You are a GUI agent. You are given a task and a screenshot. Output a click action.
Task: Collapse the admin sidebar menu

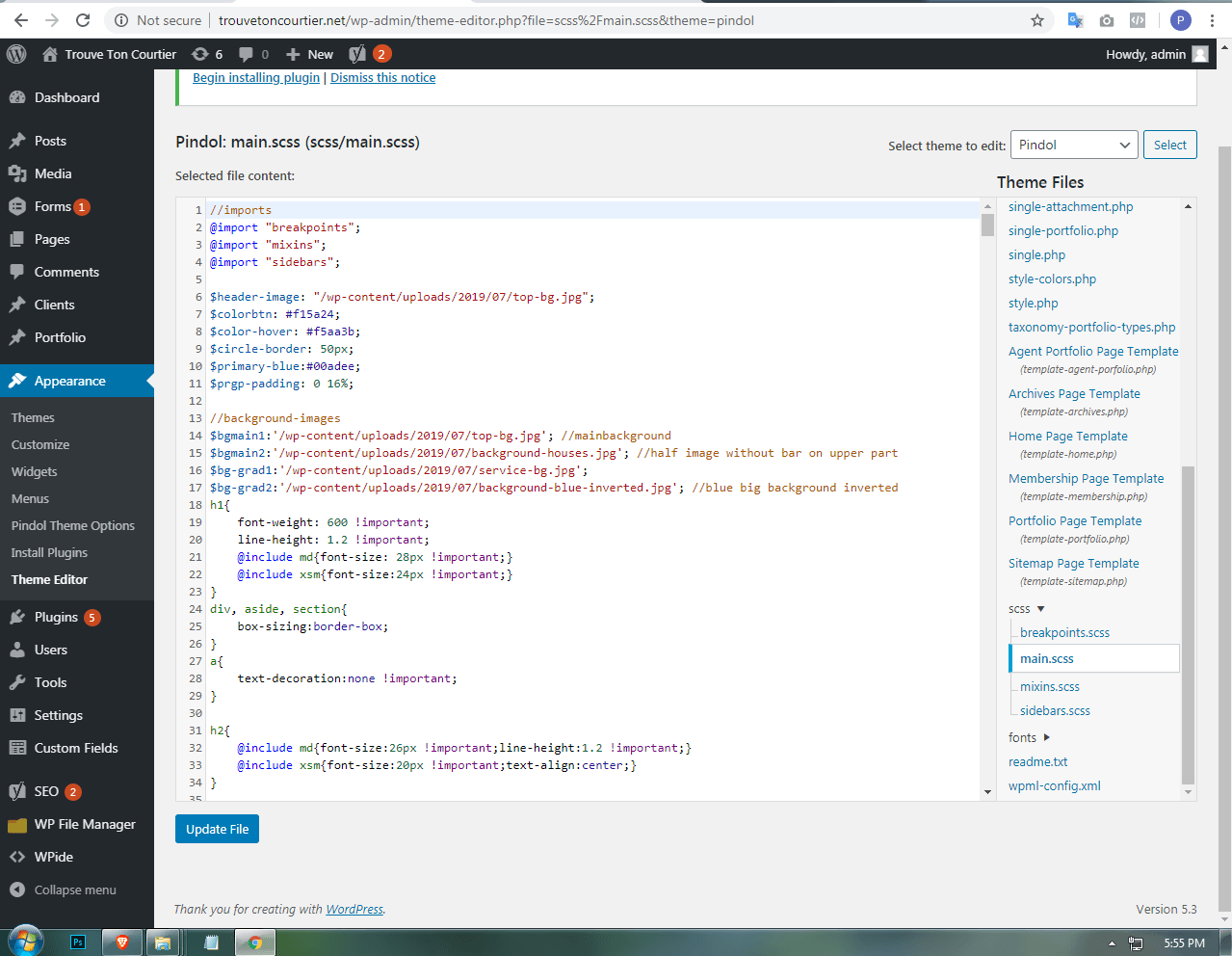pos(77,890)
